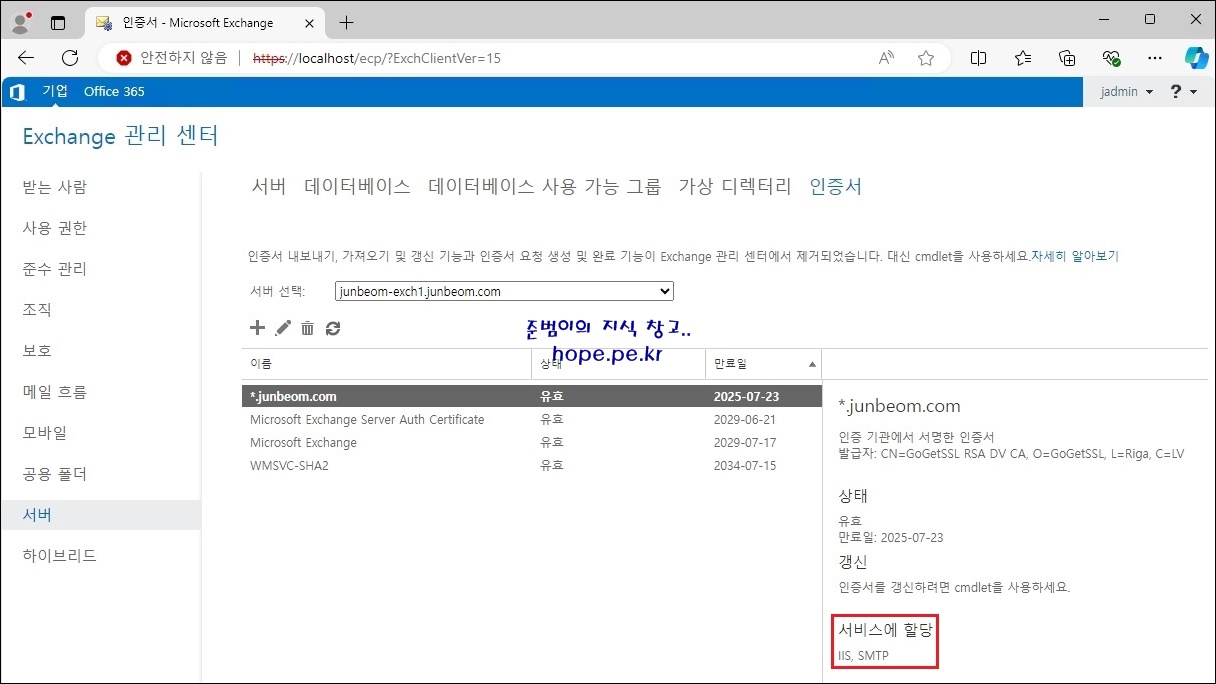The width and height of the screenshot is (1216, 684).
Task: Sort by the 만료일 column header
Action: click(763, 363)
